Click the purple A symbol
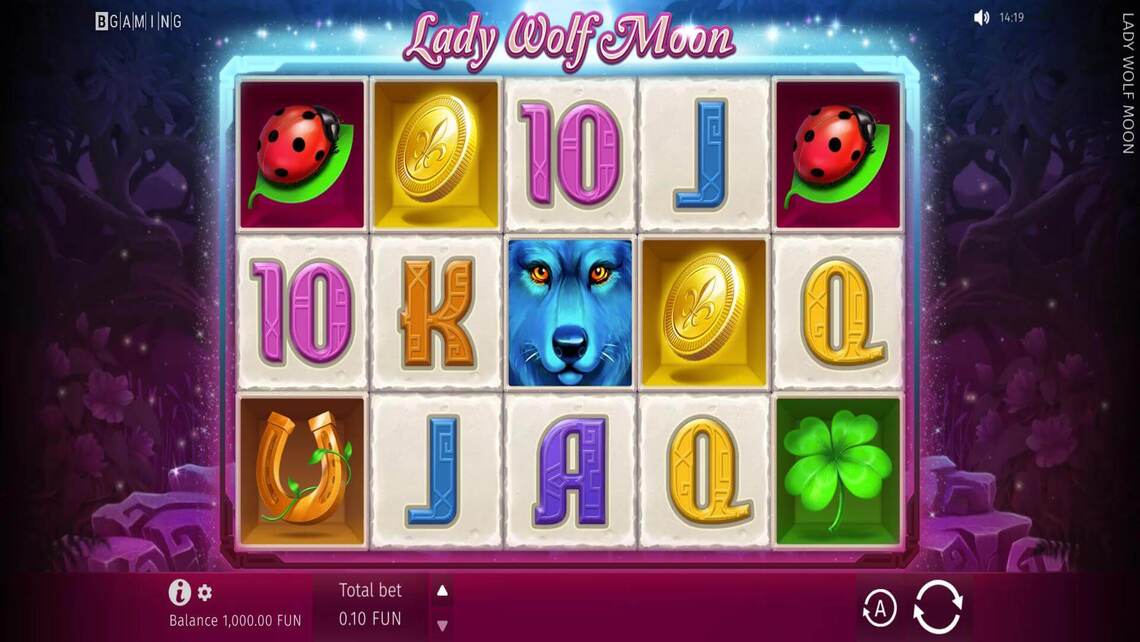 tap(570, 471)
